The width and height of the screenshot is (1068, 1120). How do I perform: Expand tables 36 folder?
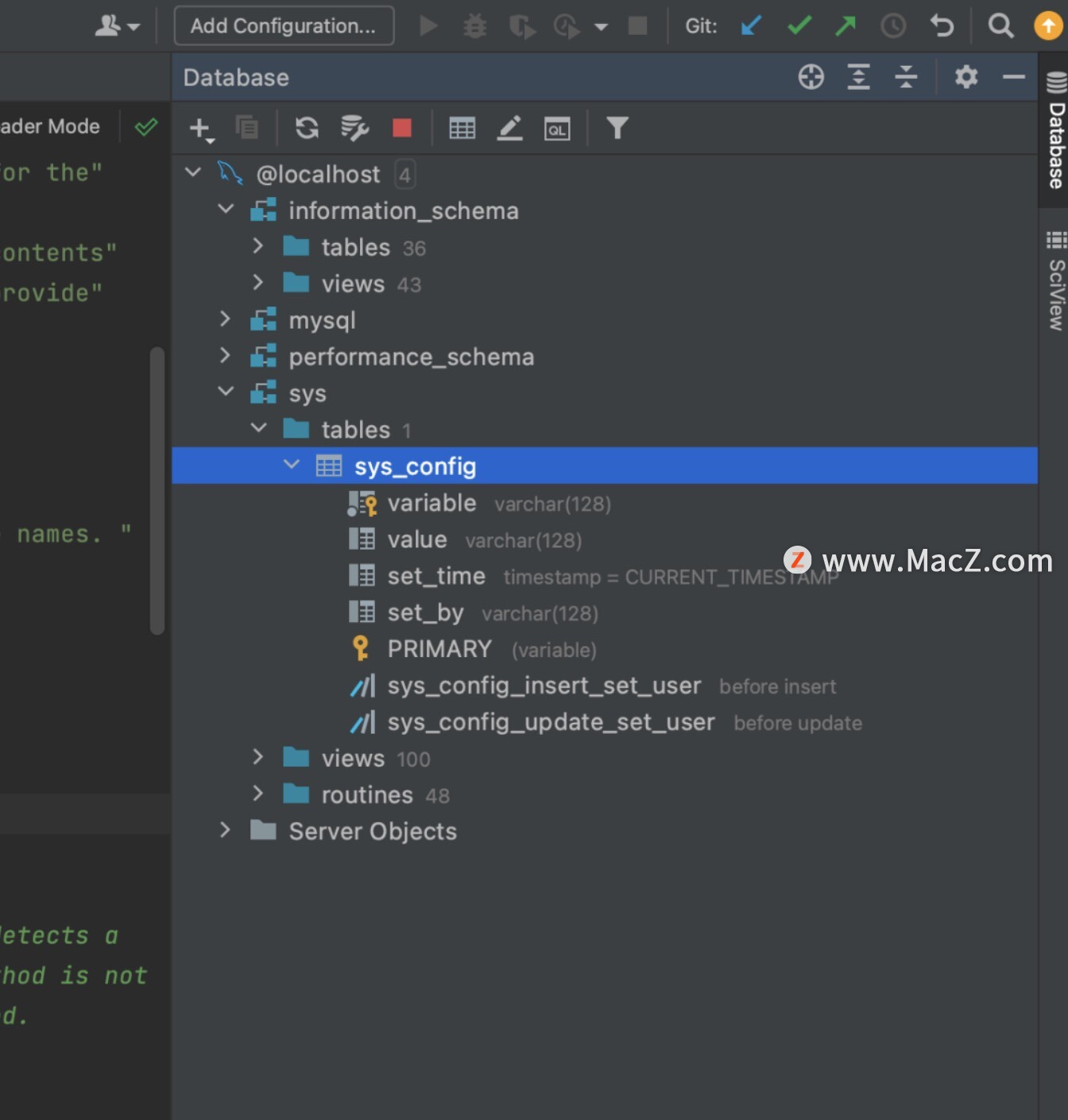(x=257, y=245)
